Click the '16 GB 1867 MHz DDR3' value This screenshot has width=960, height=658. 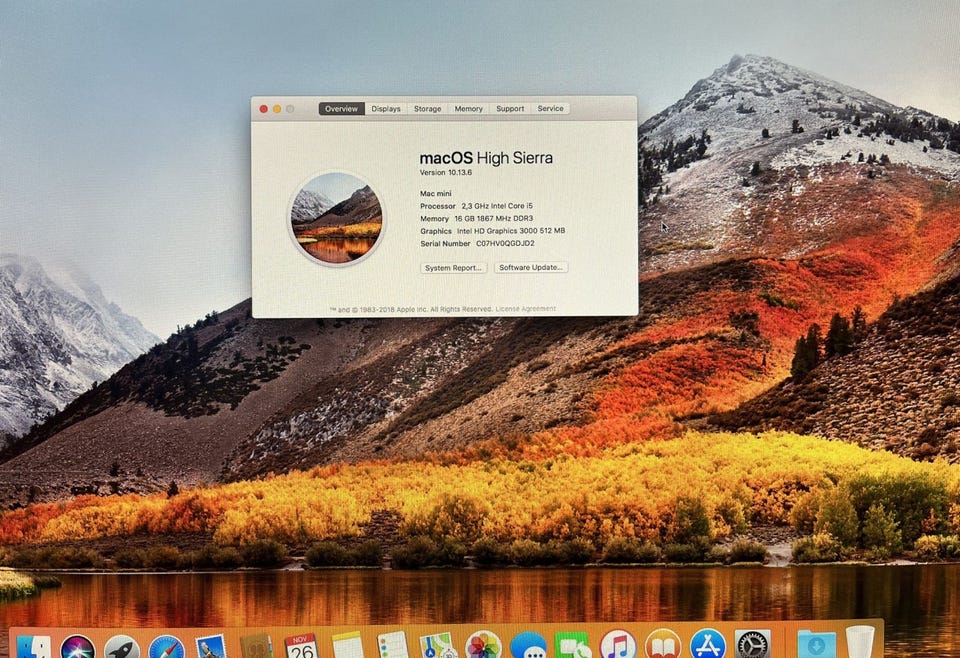493,218
